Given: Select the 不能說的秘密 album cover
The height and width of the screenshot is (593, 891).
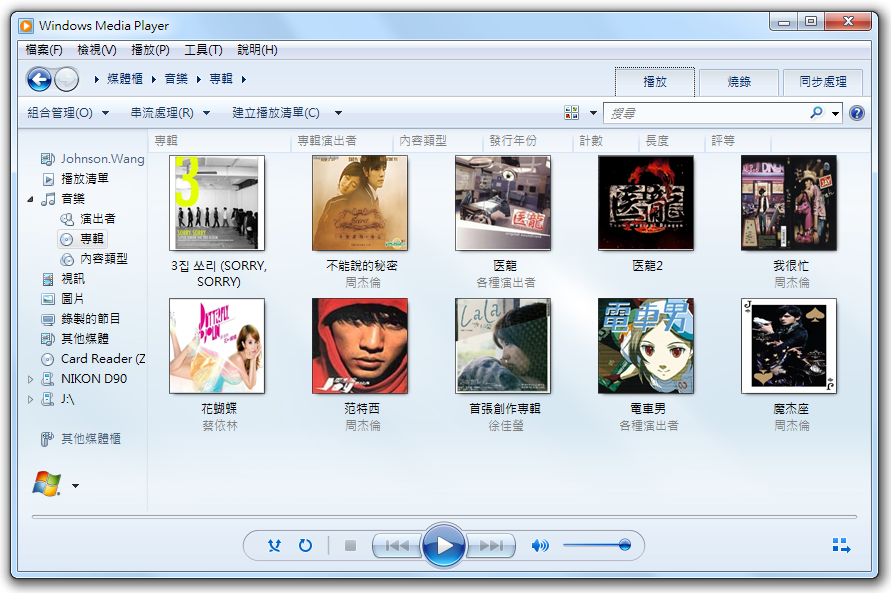Looking at the screenshot, I should coord(360,203).
